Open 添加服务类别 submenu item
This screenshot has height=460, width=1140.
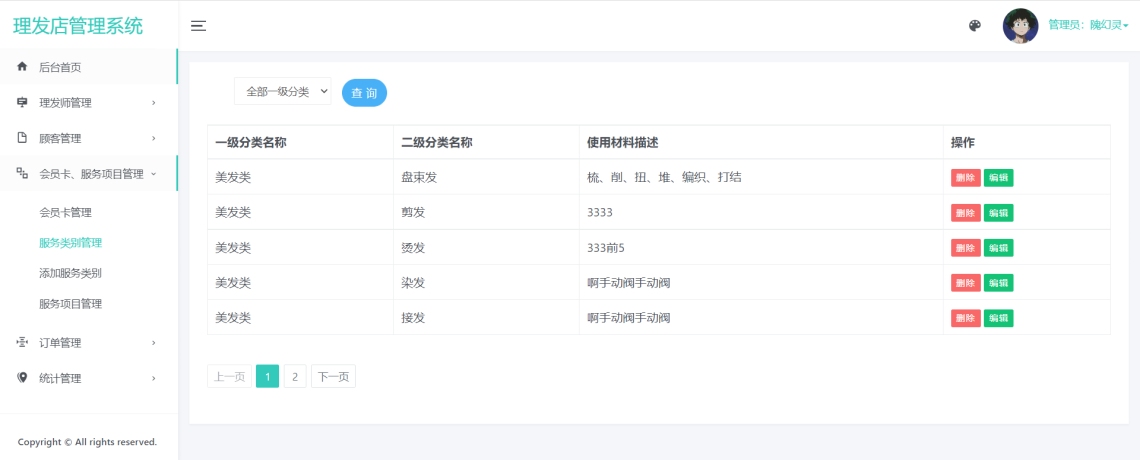click(x=71, y=273)
